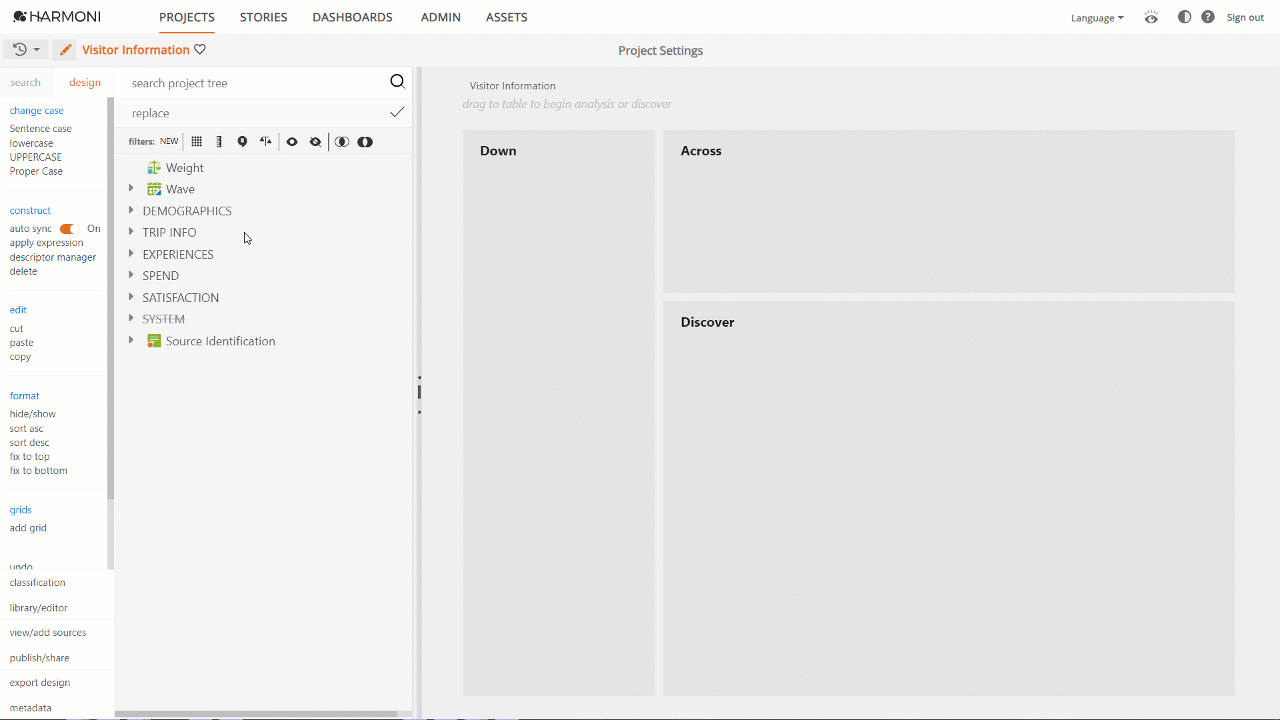
Task: Click the Source Identification green icon
Action: (x=154, y=341)
